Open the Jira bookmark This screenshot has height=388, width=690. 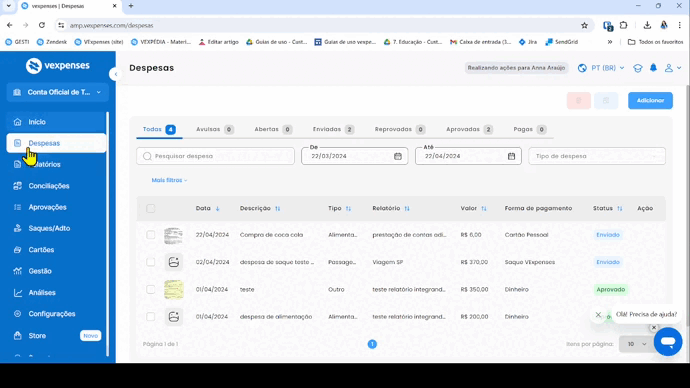coord(528,42)
